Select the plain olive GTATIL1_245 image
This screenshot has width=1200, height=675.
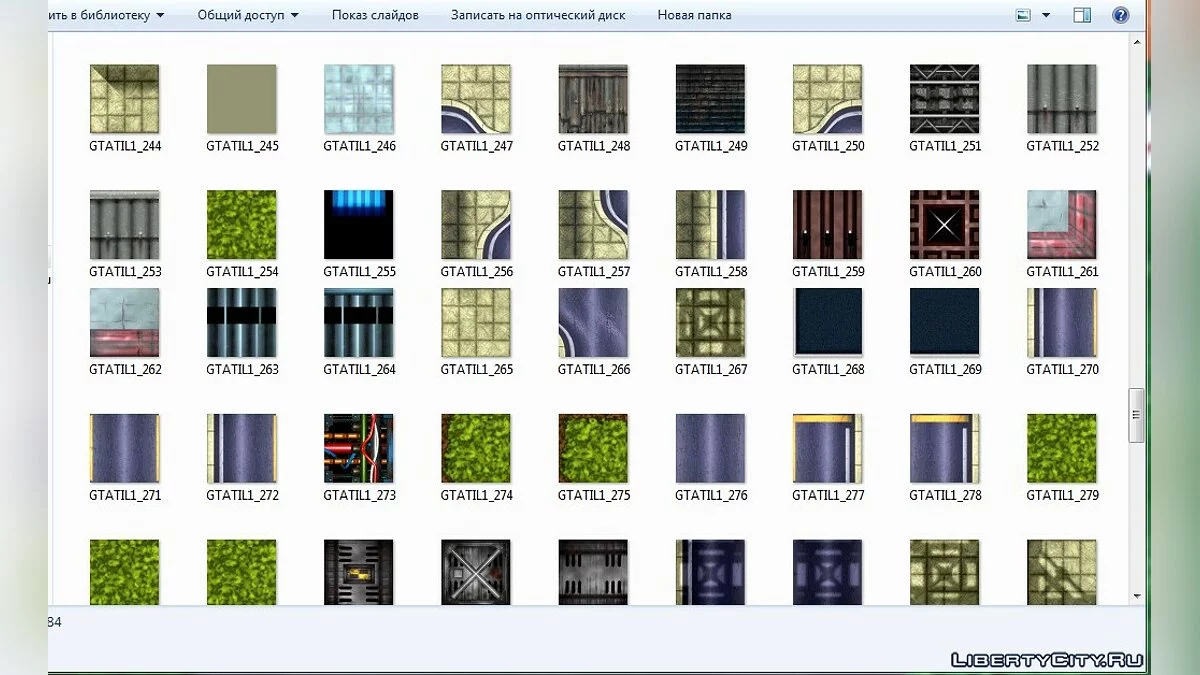[241, 99]
